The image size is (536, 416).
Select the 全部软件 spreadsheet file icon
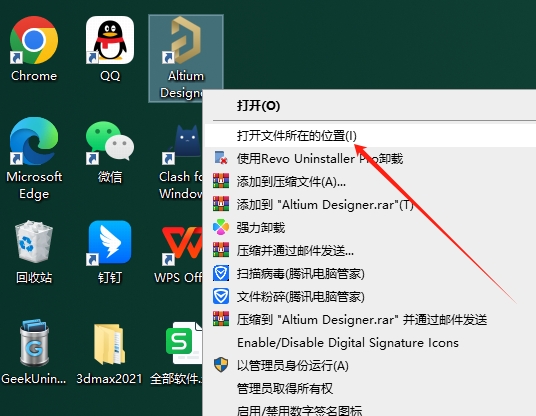tap(184, 343)
